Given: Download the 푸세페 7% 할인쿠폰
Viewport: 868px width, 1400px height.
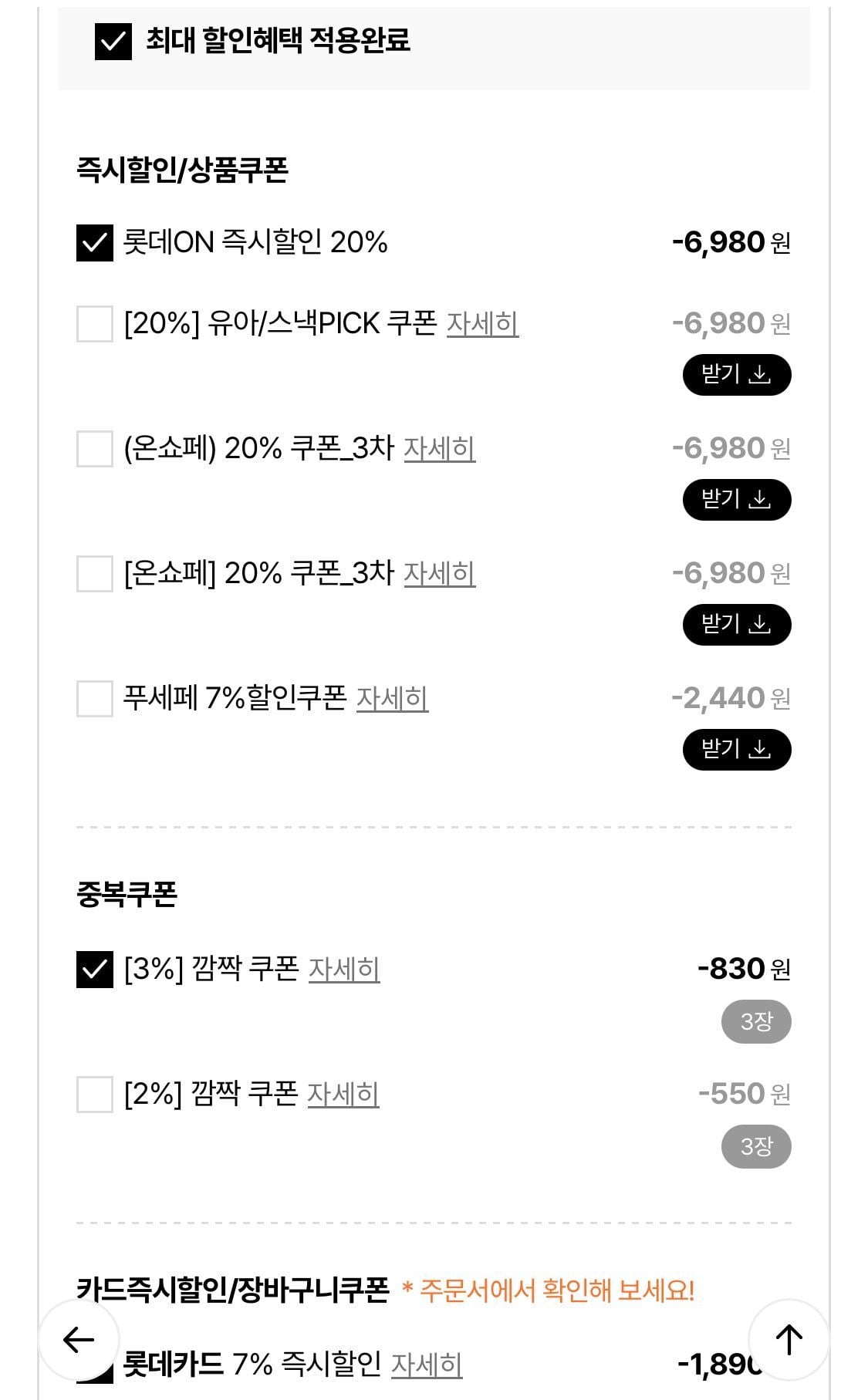Looking at the screenshot, I should [737, 750].
